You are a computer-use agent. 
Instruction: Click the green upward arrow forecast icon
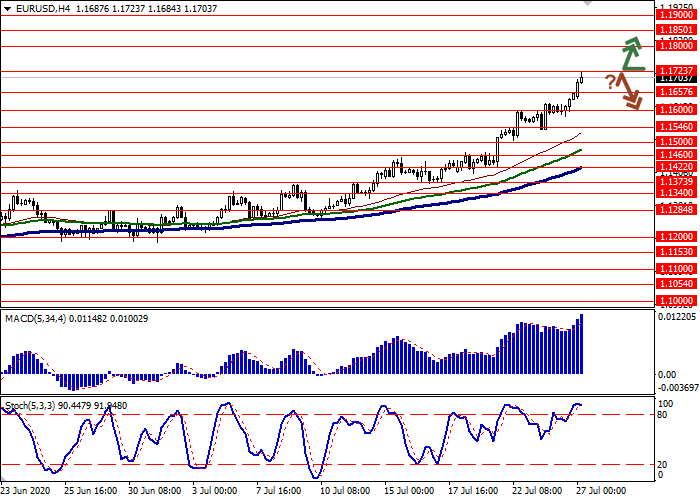632,56
